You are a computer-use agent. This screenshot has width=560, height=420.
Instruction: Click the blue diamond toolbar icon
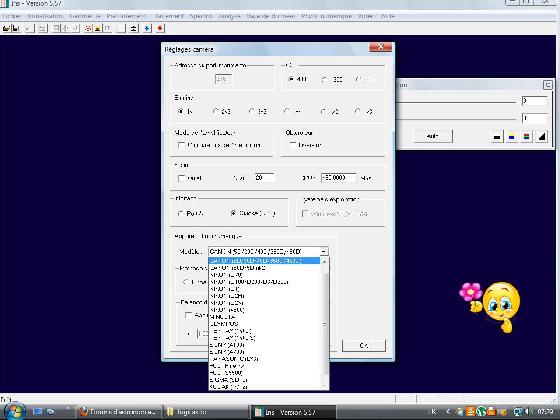tap(148, 28)
